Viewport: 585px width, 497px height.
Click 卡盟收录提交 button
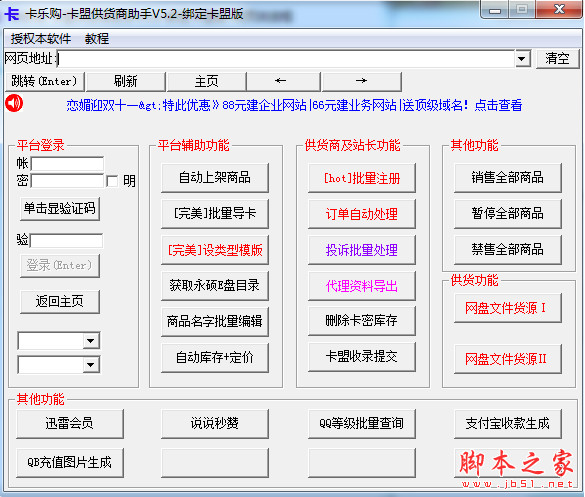[362, 357]
